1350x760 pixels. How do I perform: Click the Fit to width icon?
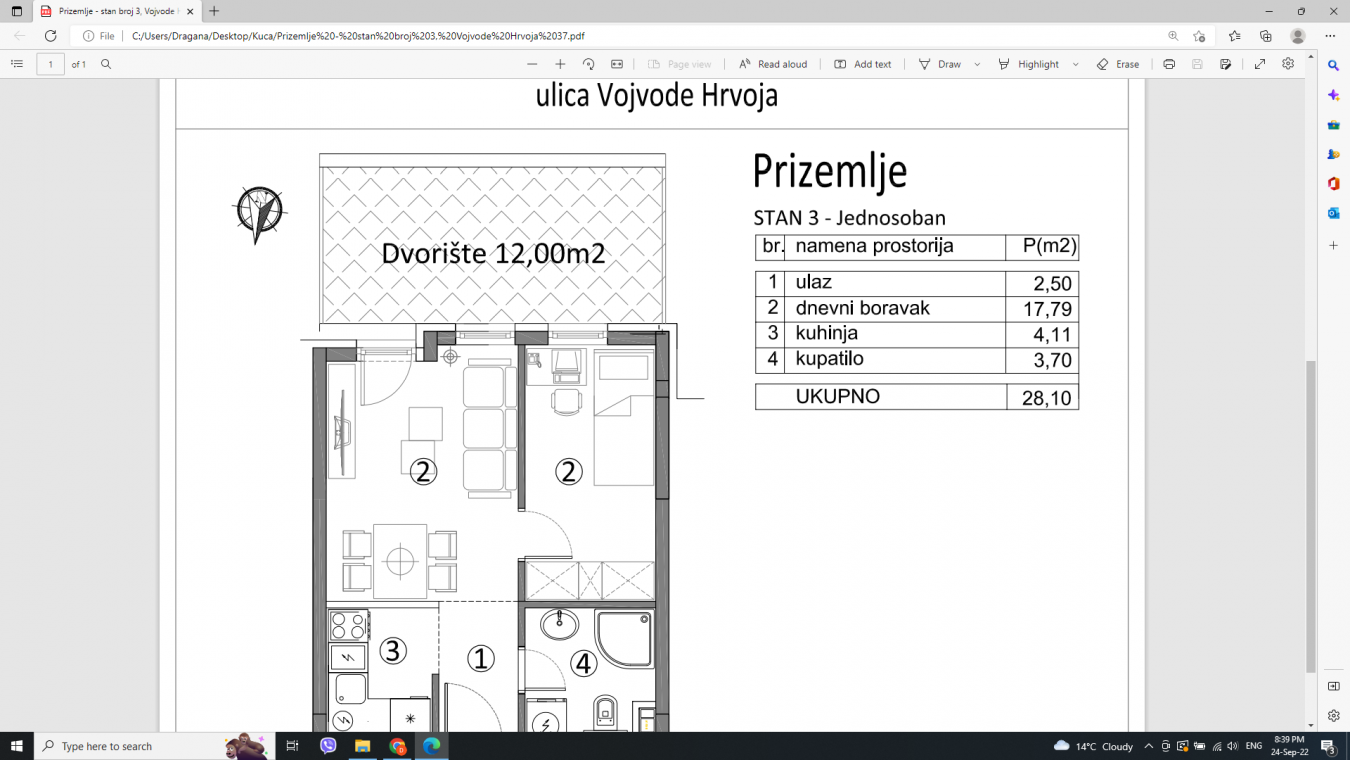tap(617, 64)
